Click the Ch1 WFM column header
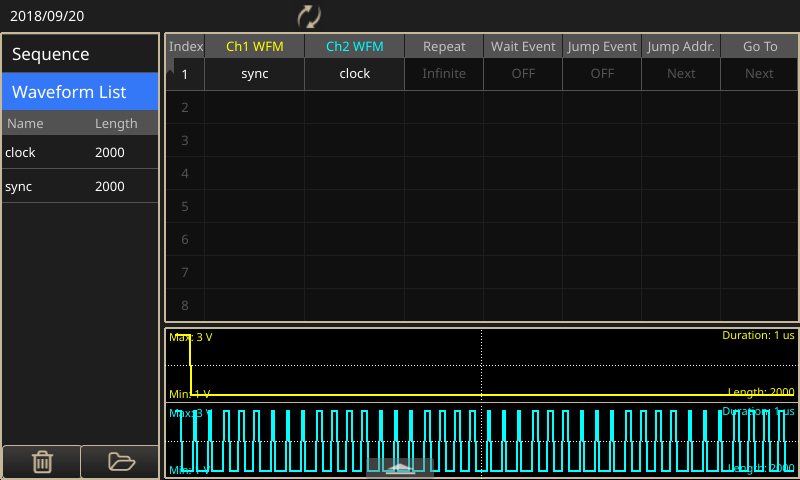The image size is (800, 480). point(254,46)
